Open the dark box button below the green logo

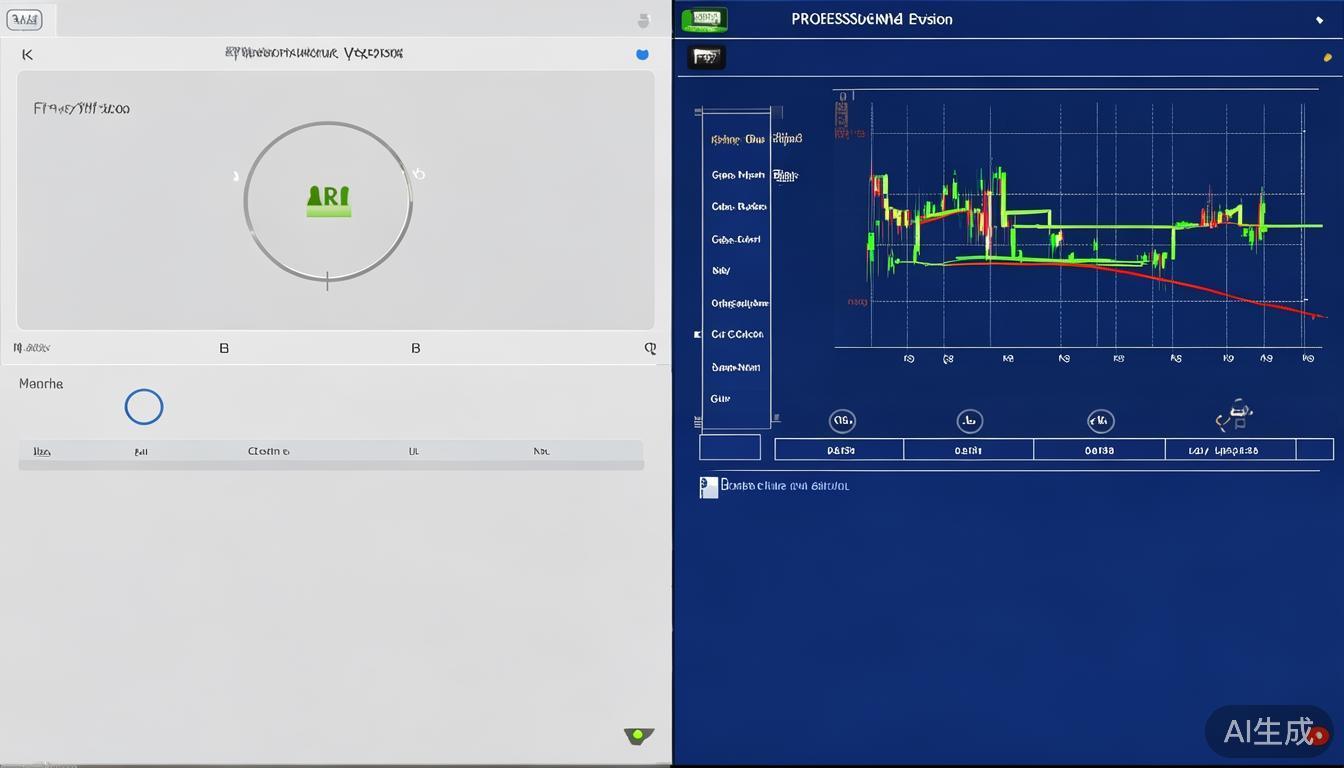706,58
